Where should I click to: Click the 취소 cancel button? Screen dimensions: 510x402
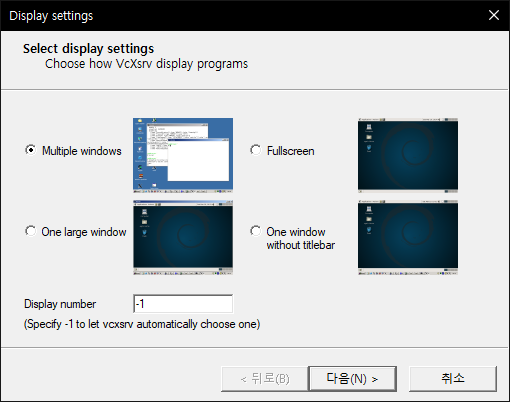453,379
